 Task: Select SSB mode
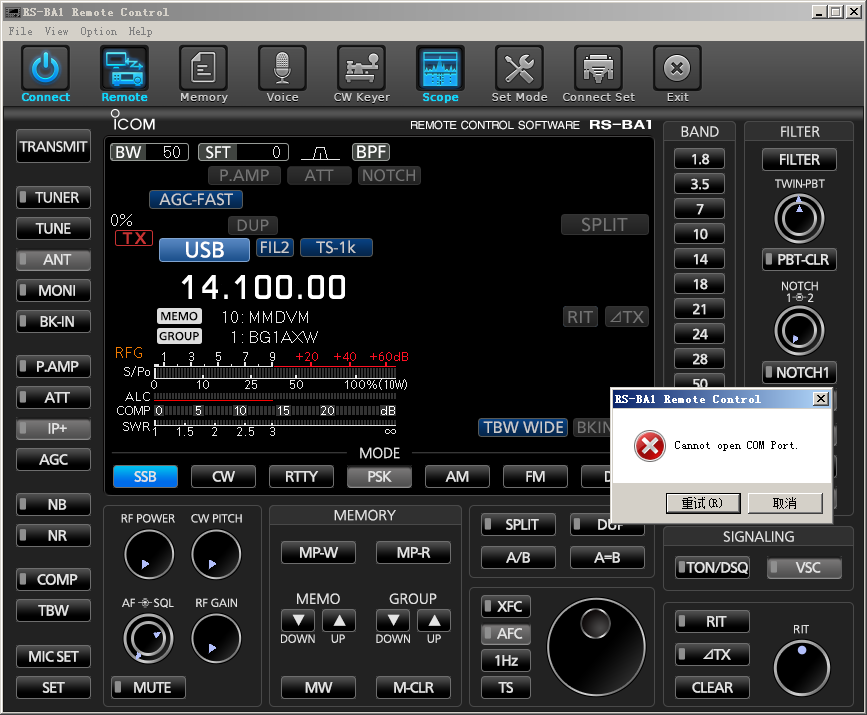coord(145,476)
